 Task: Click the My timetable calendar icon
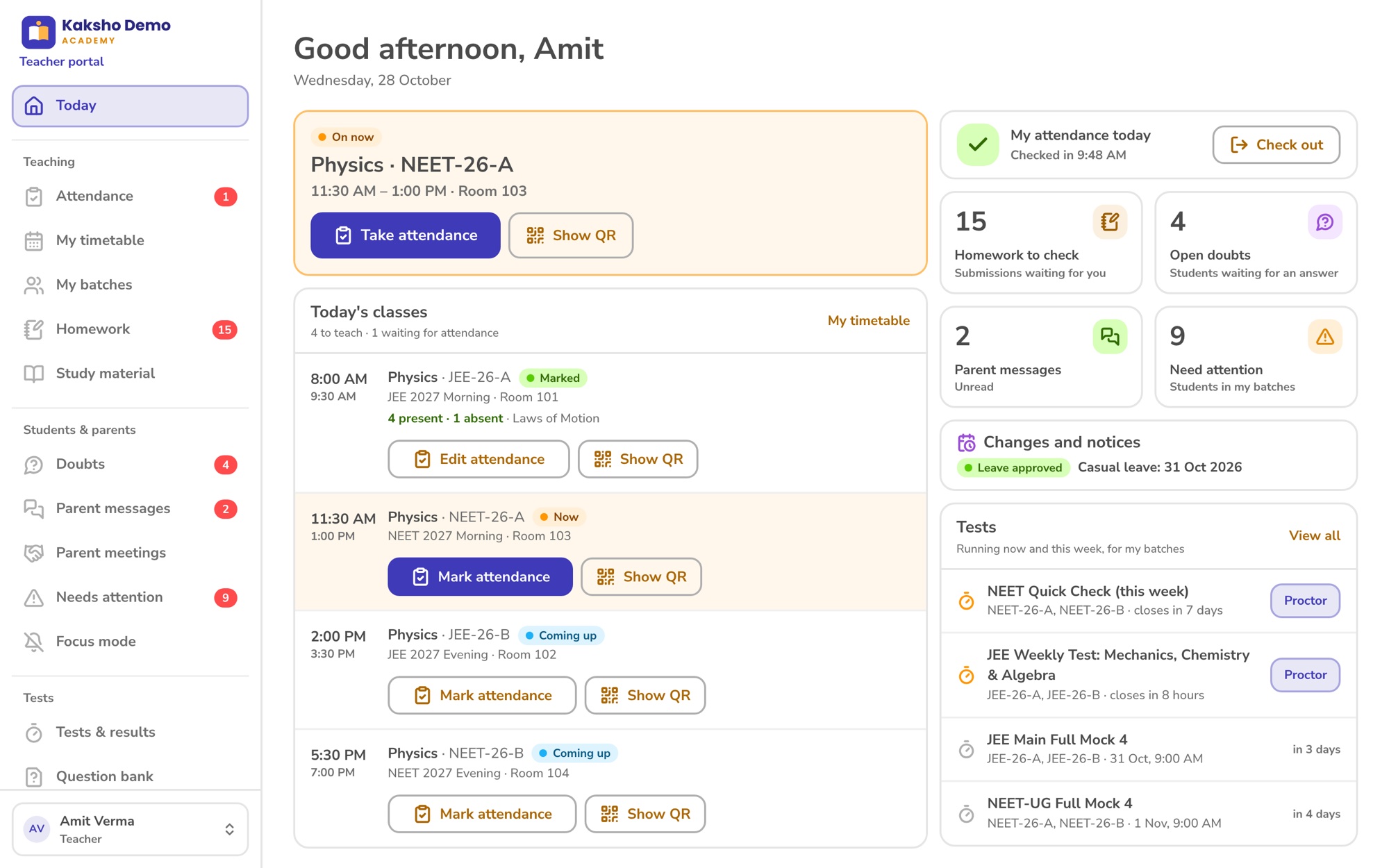coord(33,241)
